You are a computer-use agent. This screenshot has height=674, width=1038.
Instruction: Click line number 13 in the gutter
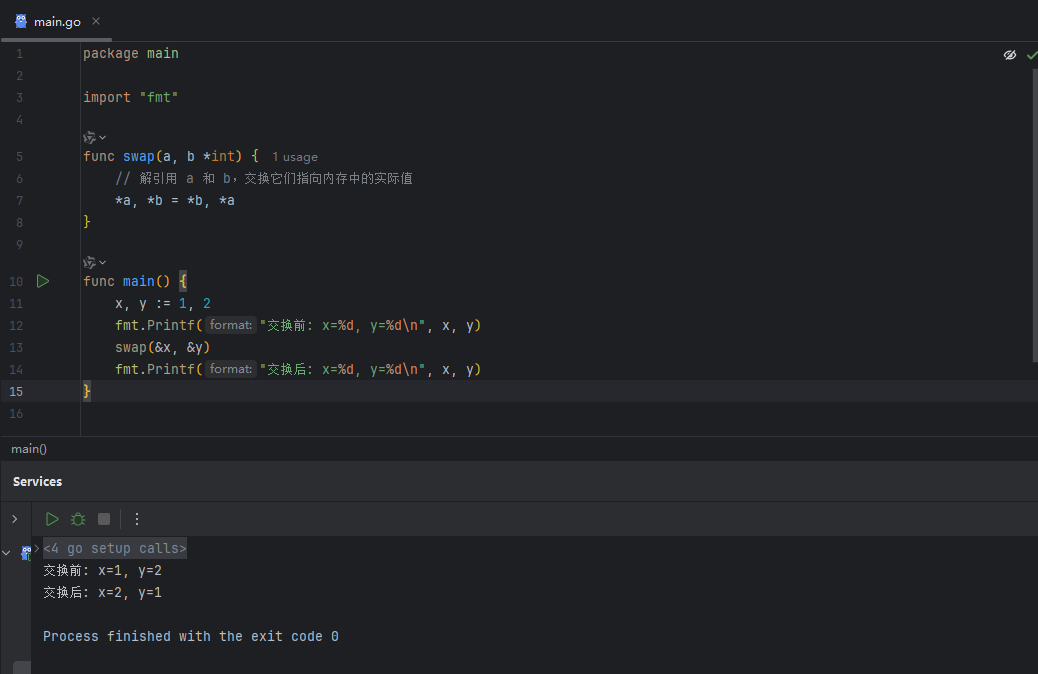[16, 348]
